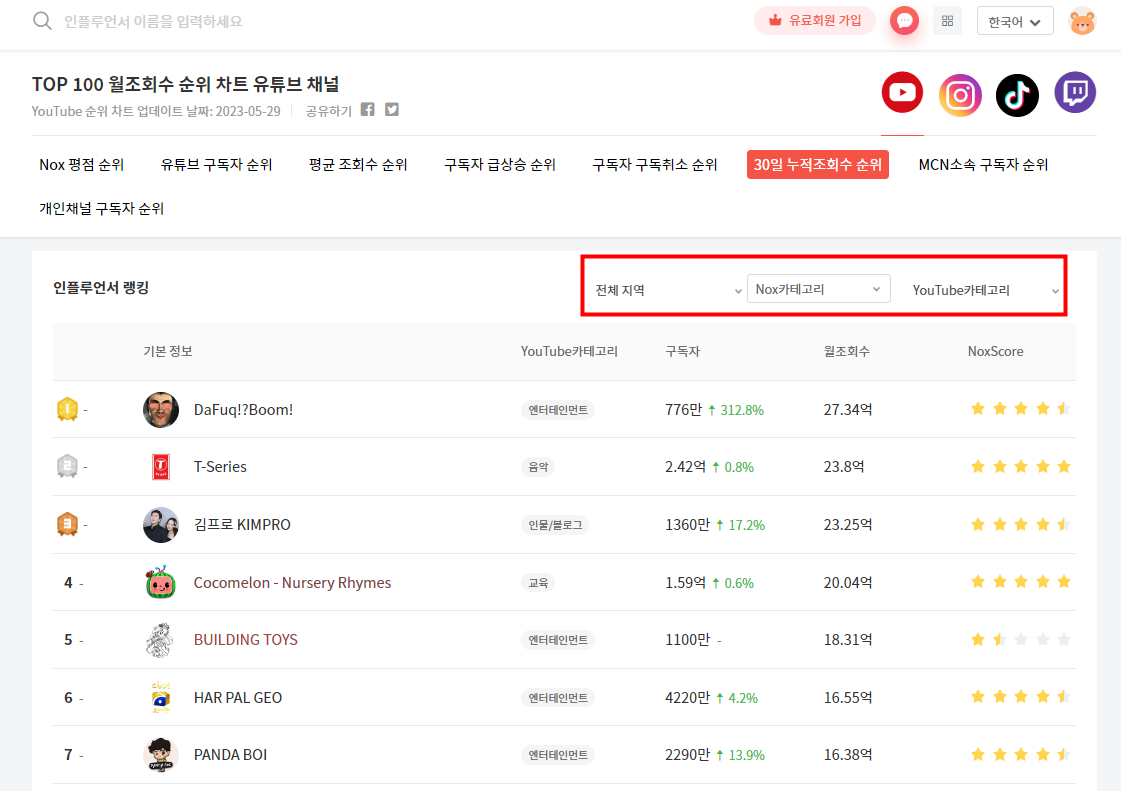Click the crown icon on 유료회원 가입
Image resolution: width=1121 pixels, height=791 pixels.
coord(775,20)
